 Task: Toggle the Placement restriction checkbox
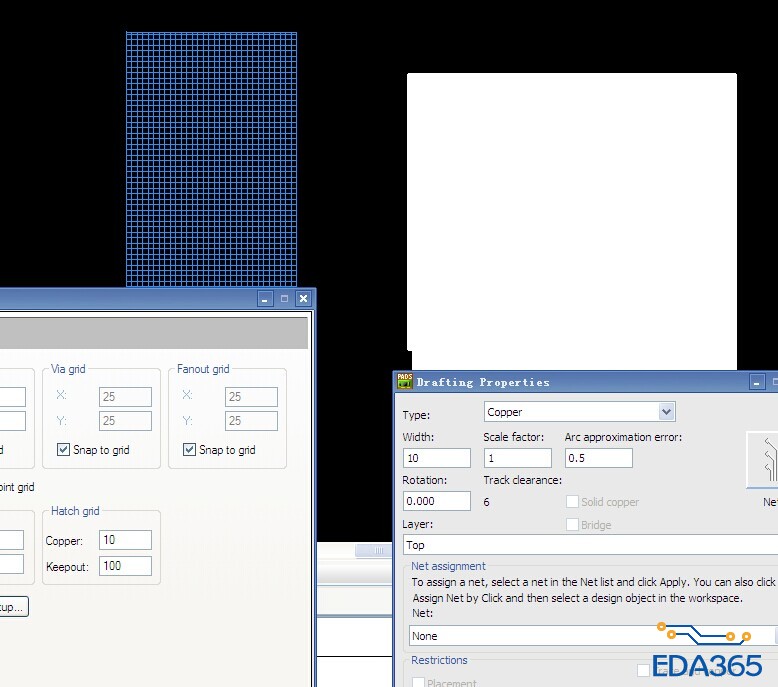pyautogui.click(x=418, y=683)
